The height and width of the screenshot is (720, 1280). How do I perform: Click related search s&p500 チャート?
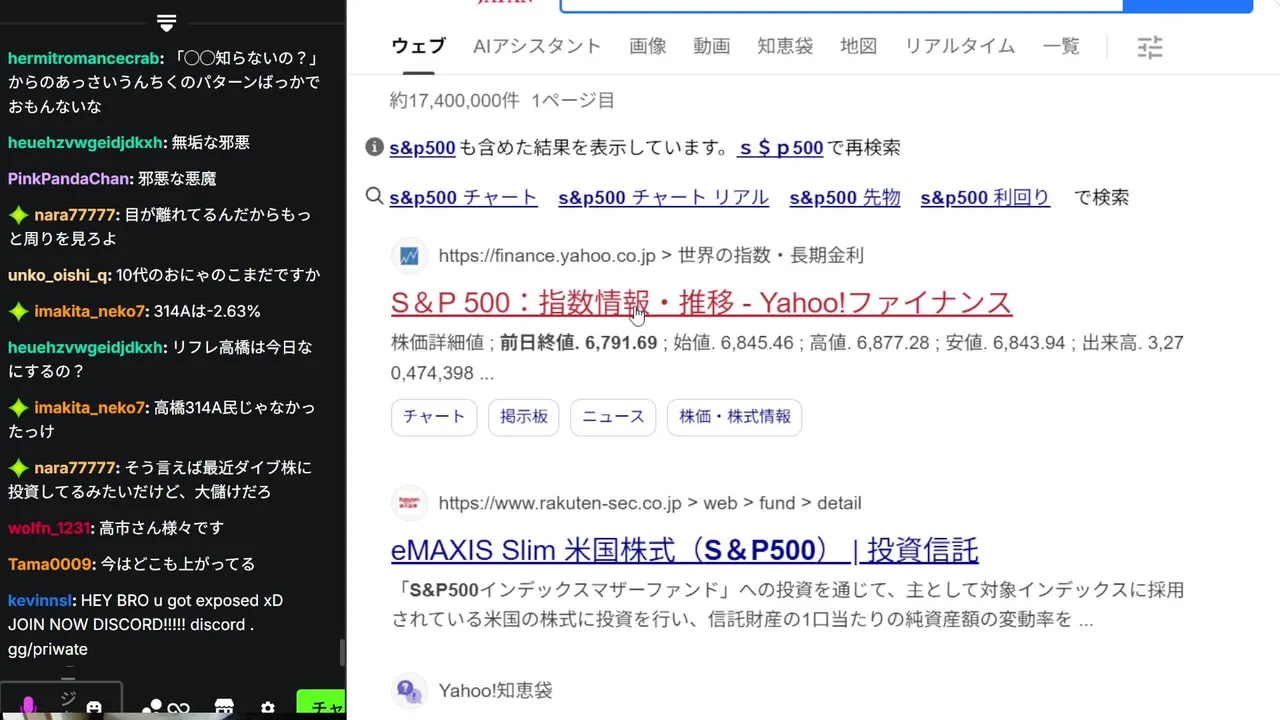coord(464,198)
